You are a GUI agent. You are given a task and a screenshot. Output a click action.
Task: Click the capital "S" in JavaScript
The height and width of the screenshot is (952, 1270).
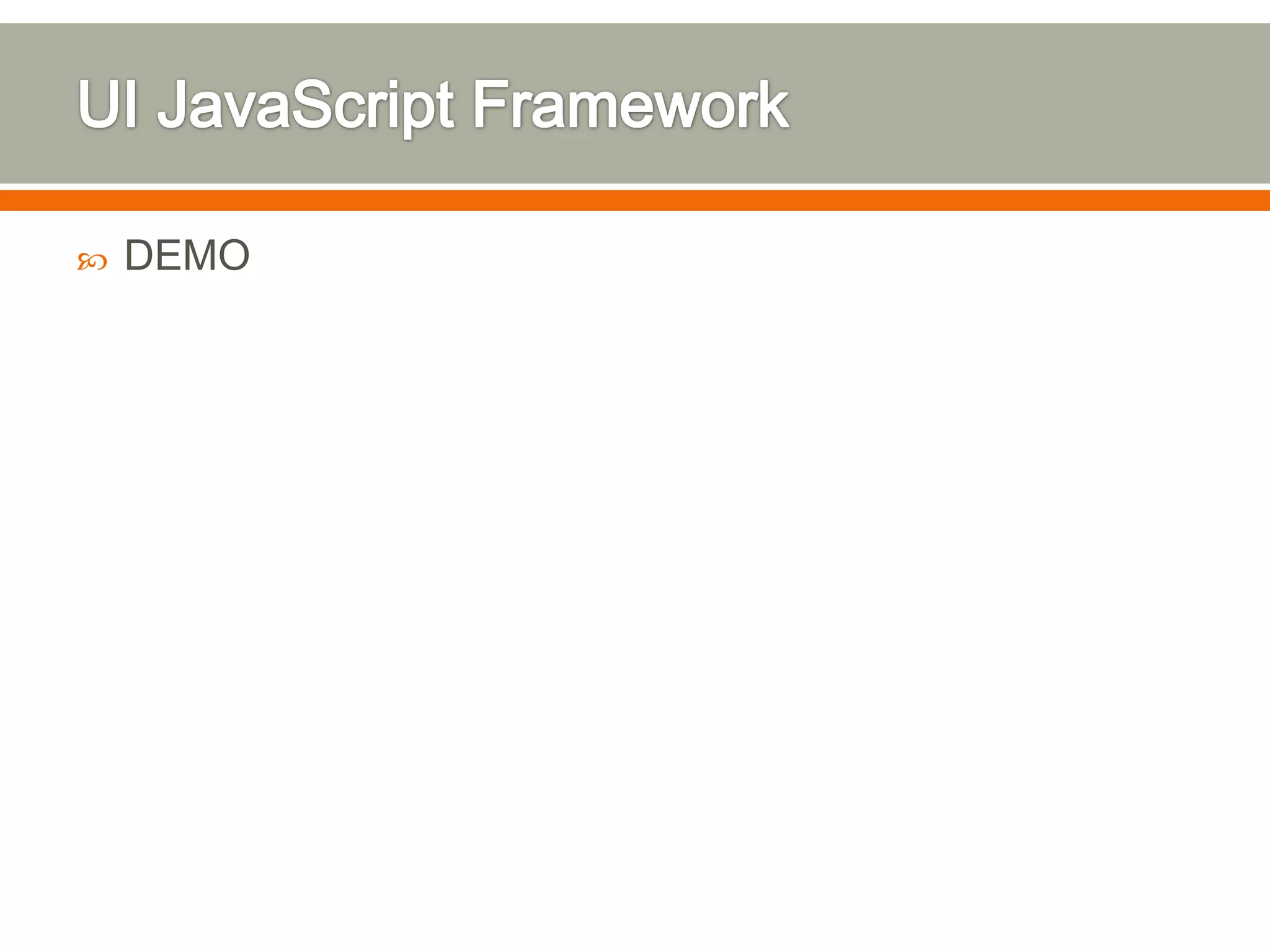pos(313,105)
